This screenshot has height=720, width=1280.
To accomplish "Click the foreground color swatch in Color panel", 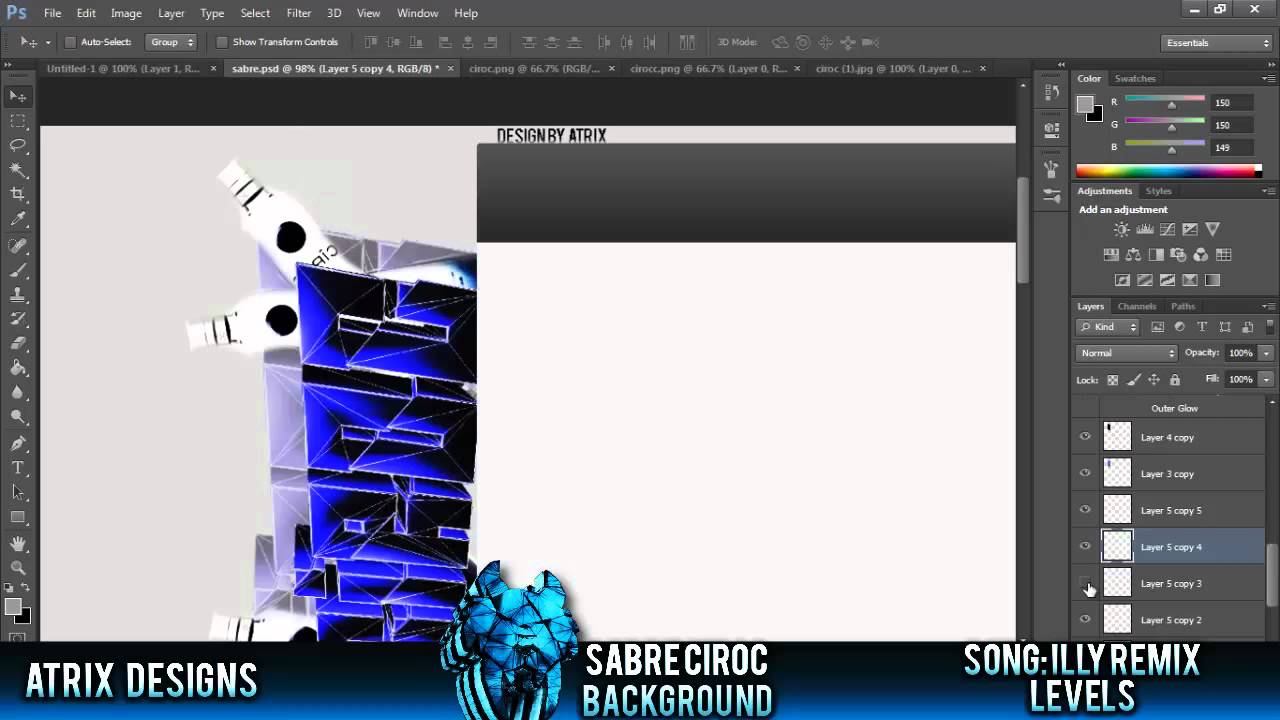I will click(1085, 104).
